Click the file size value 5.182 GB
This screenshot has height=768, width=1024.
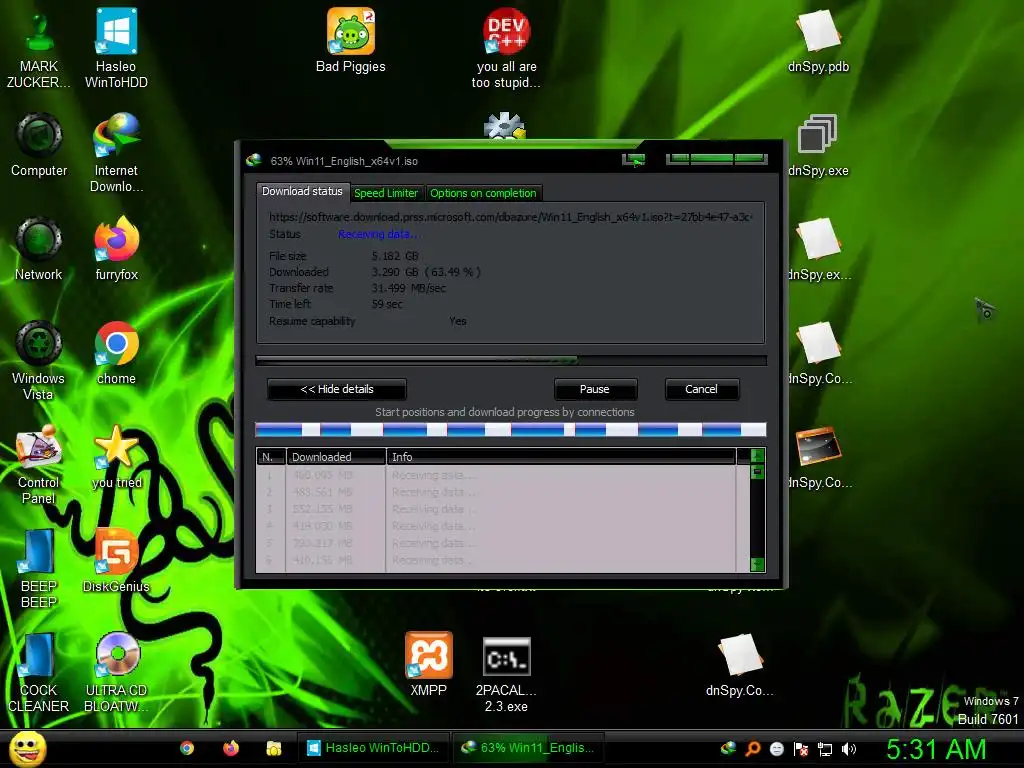[x=395, y=256]
